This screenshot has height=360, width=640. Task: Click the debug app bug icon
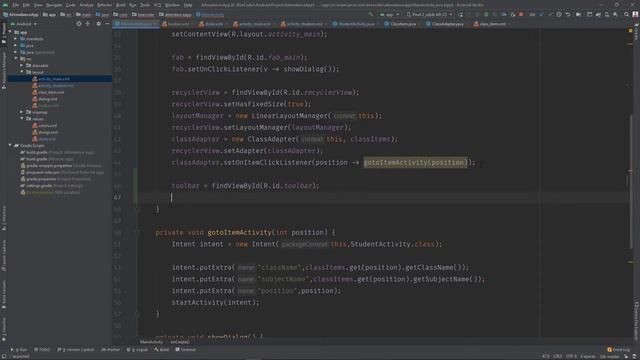coord(486,14)
